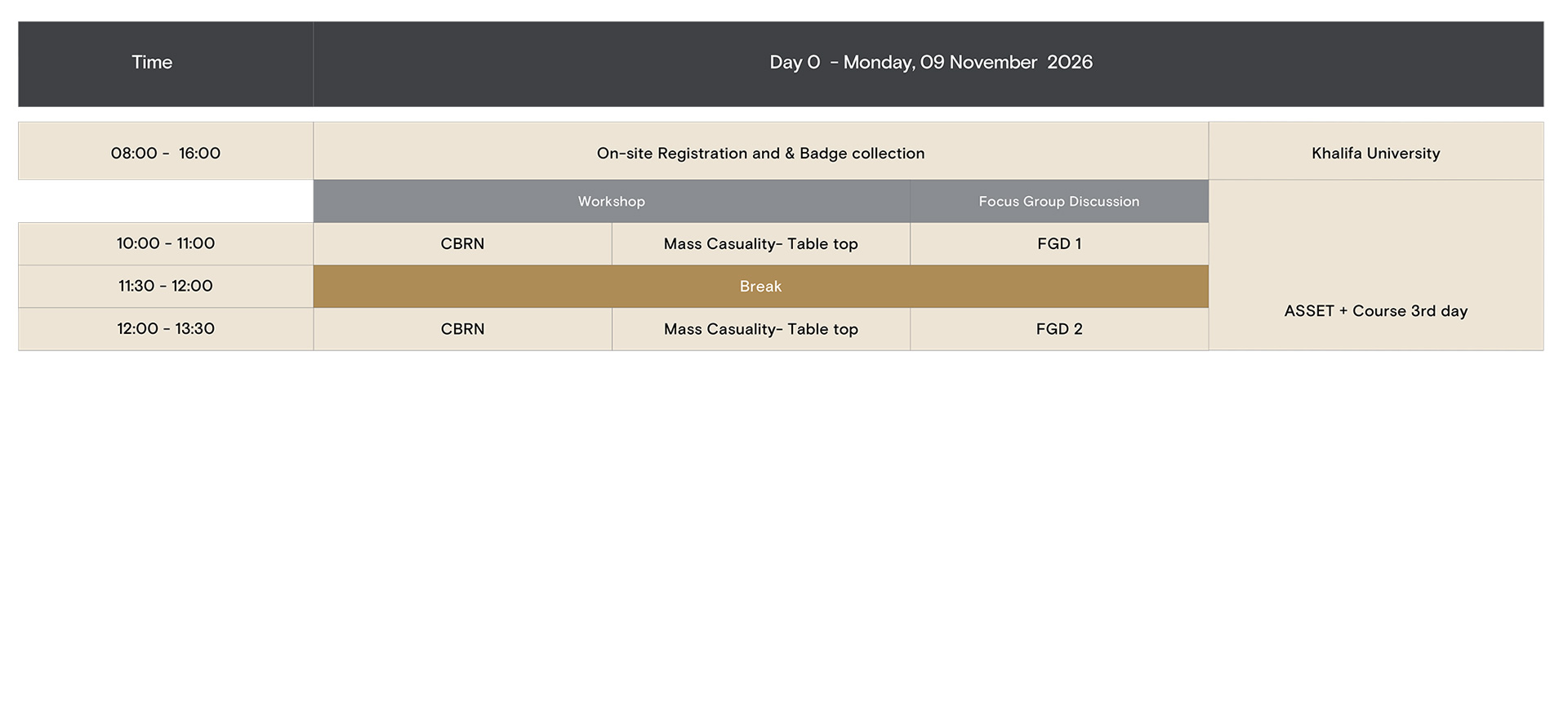
Task: Click ASSET + Course 3rd day cell
Action: [1375, 311]
